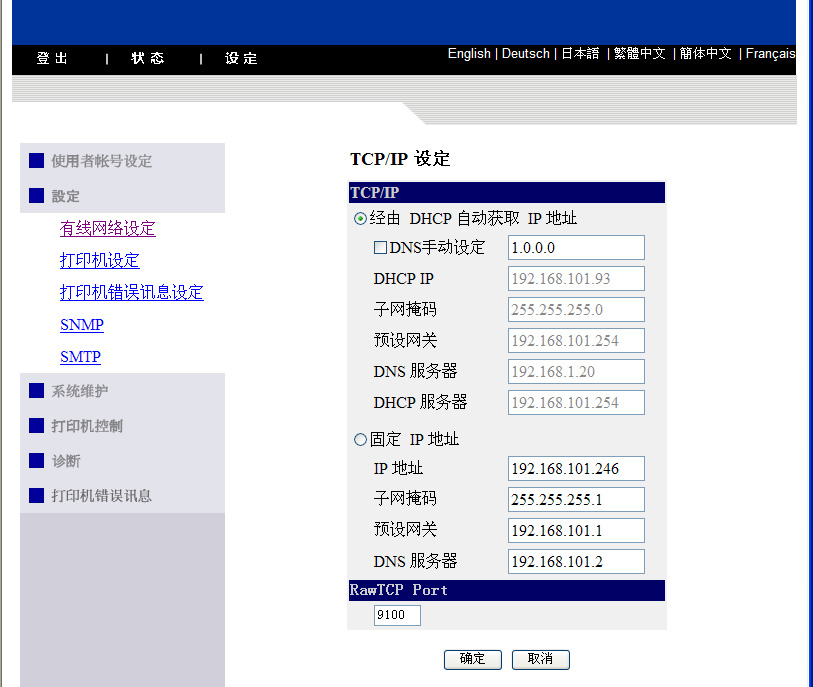Viewport: 813px width, 687px height.
Task: Click 登出 in the top menu
Action: tap(53, 59)
